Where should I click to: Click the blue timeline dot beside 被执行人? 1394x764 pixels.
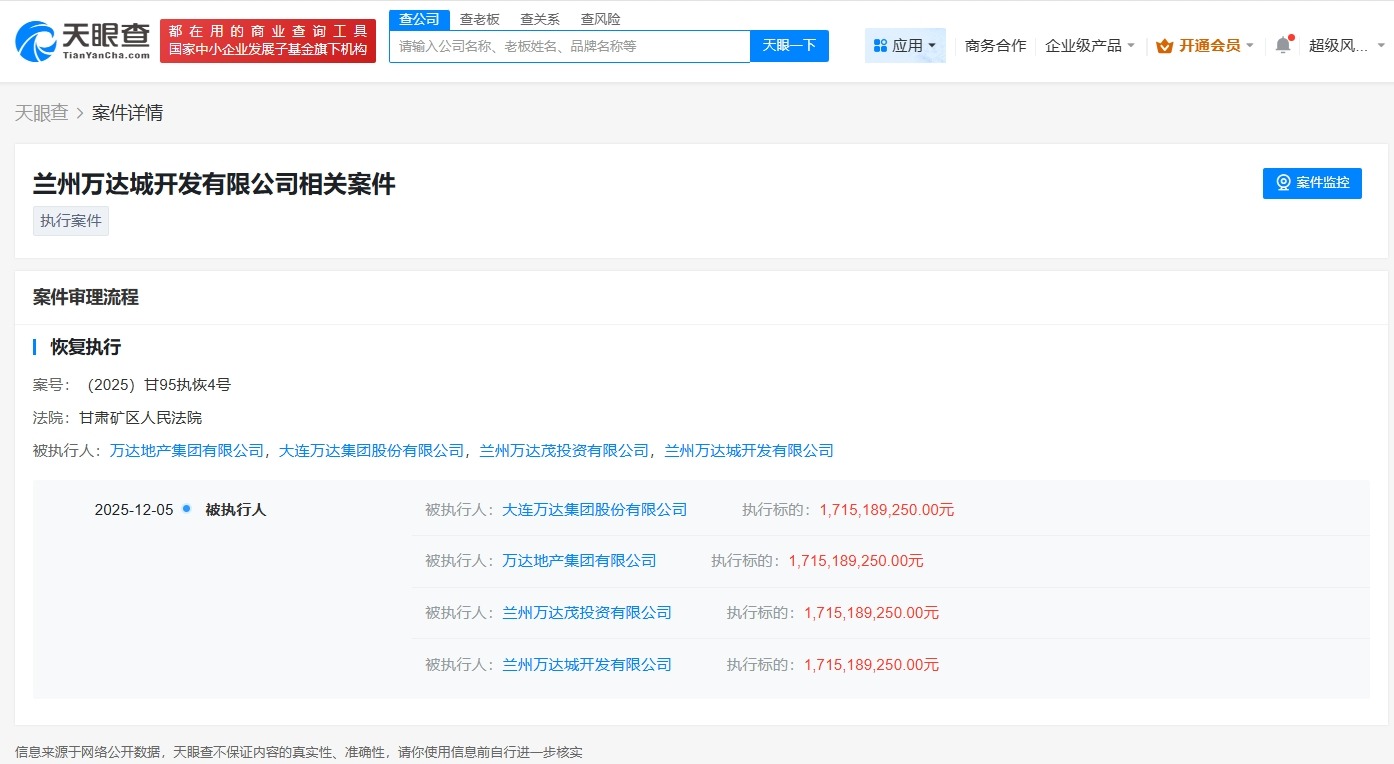[185, 509]
